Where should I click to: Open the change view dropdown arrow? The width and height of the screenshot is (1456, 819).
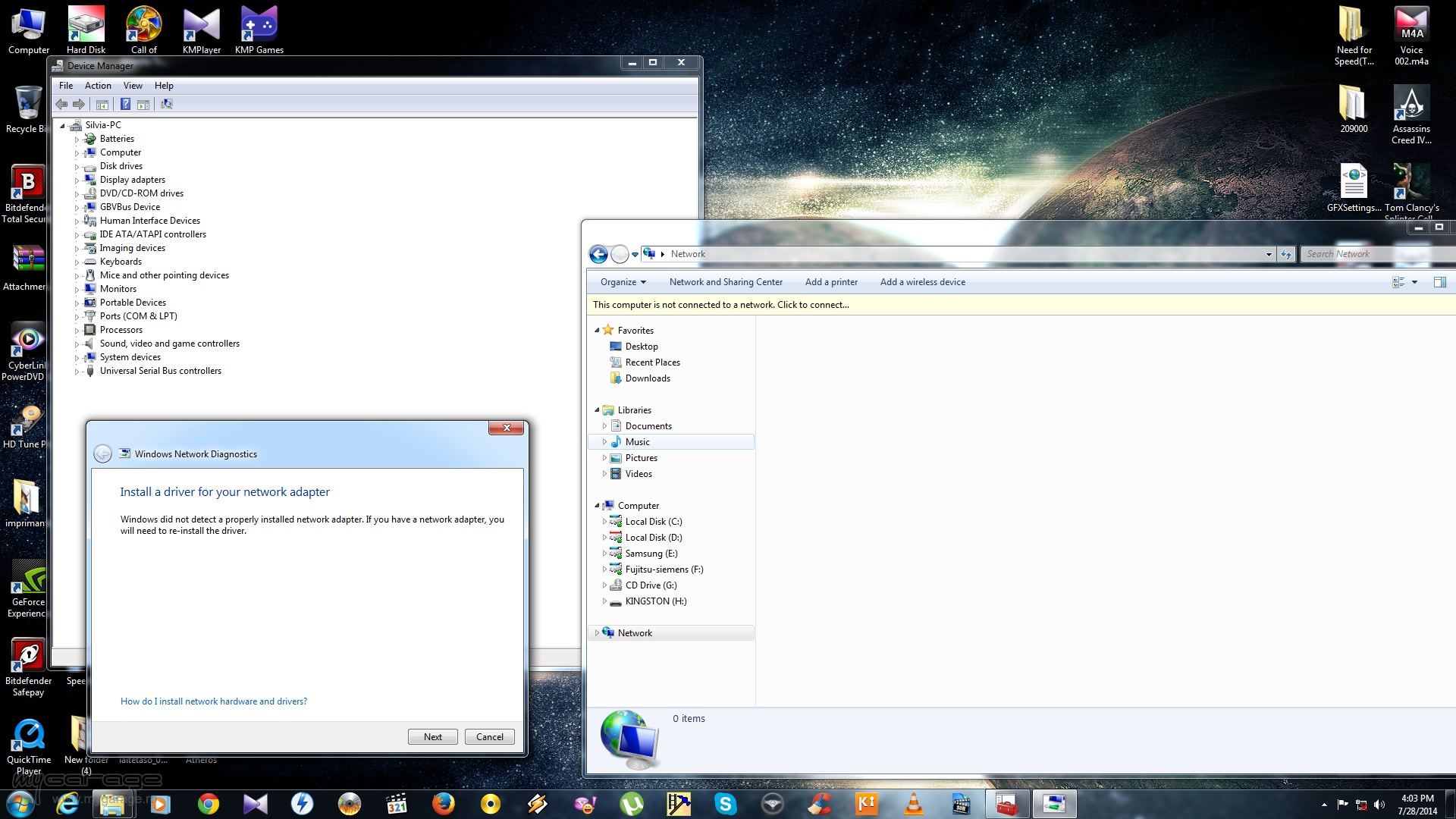1414,282
